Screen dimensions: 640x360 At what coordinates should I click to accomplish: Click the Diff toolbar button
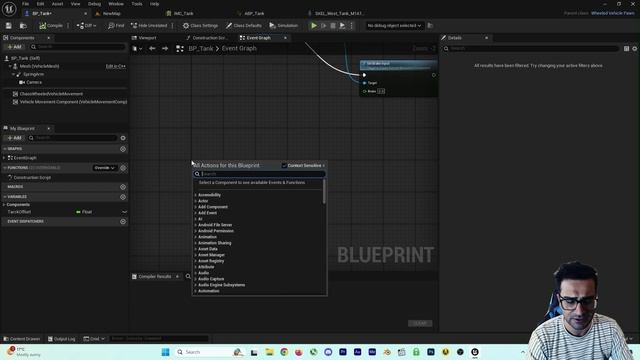click(x=86, y=26)
